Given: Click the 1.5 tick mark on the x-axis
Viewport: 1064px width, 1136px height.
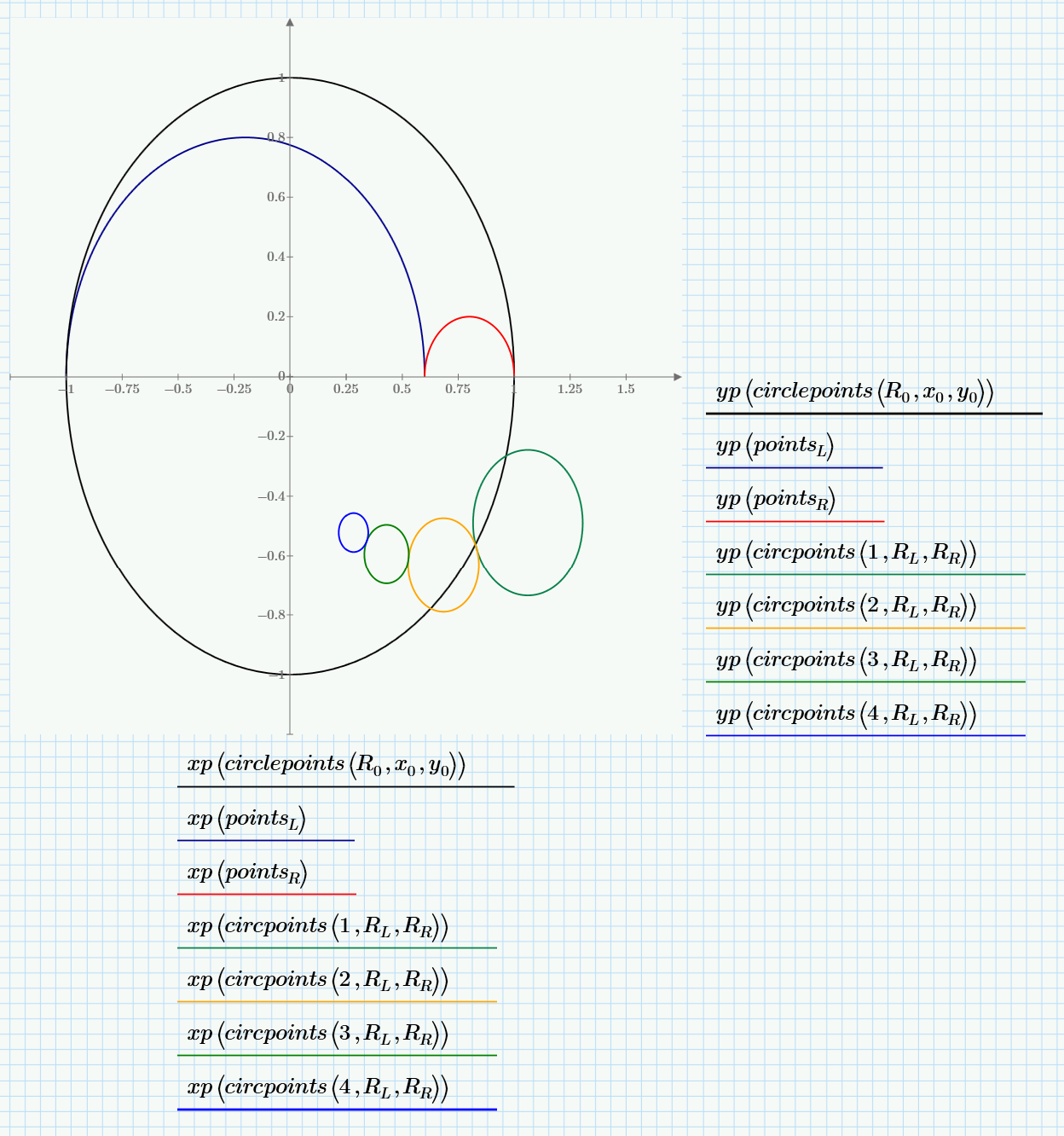Looking at the screenshot, I should [x=626, y=376].
